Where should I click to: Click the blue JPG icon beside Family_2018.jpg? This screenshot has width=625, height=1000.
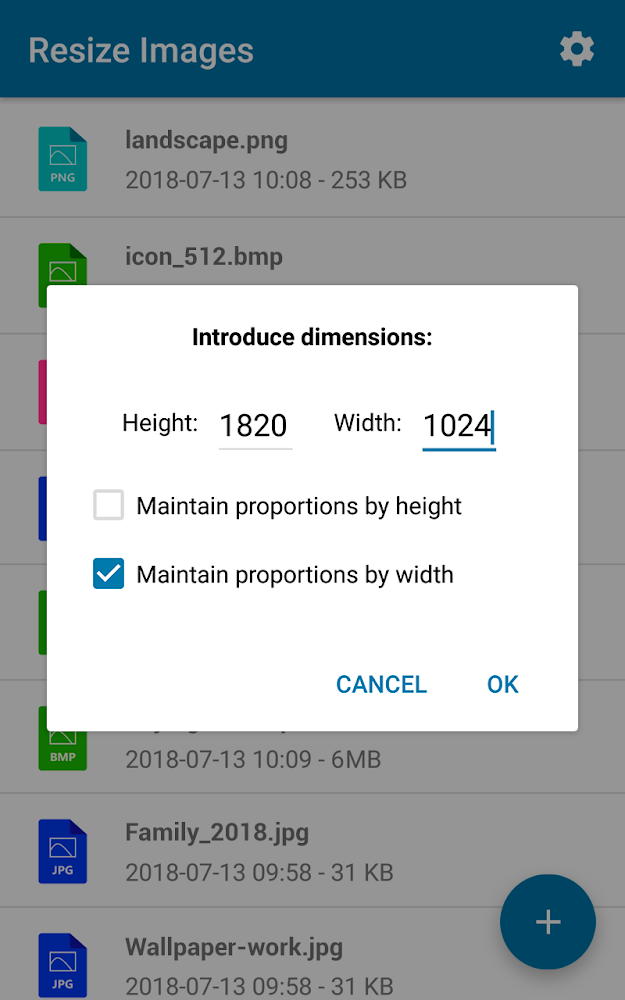(62, 851)
